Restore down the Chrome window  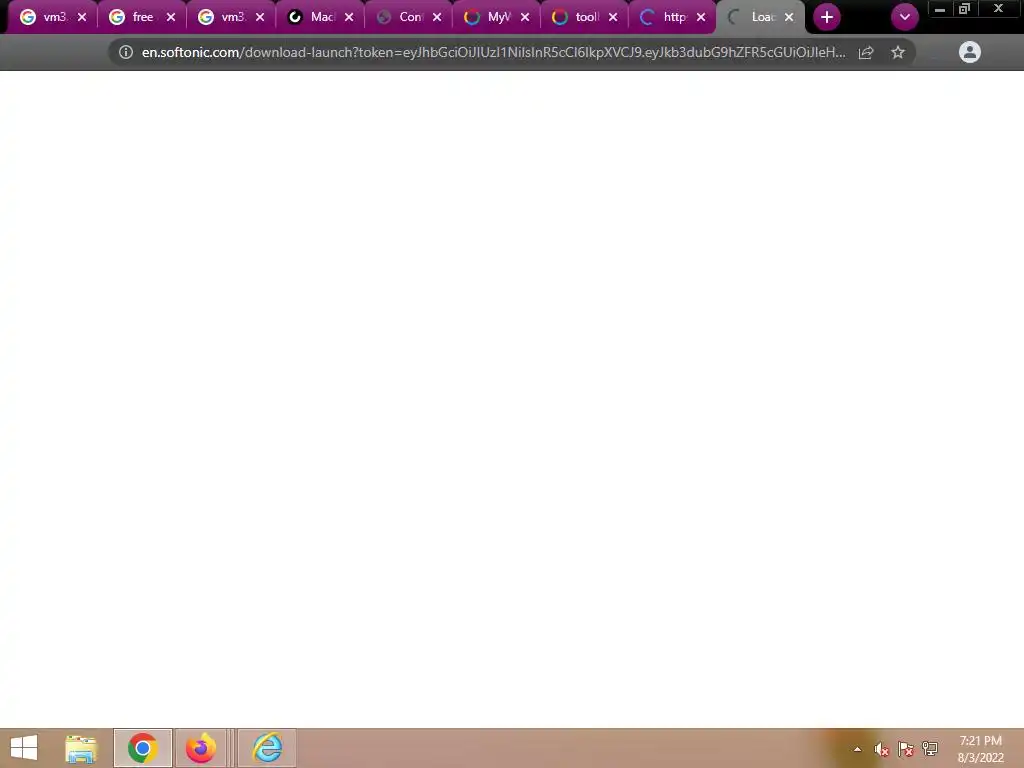click(965, 9)
